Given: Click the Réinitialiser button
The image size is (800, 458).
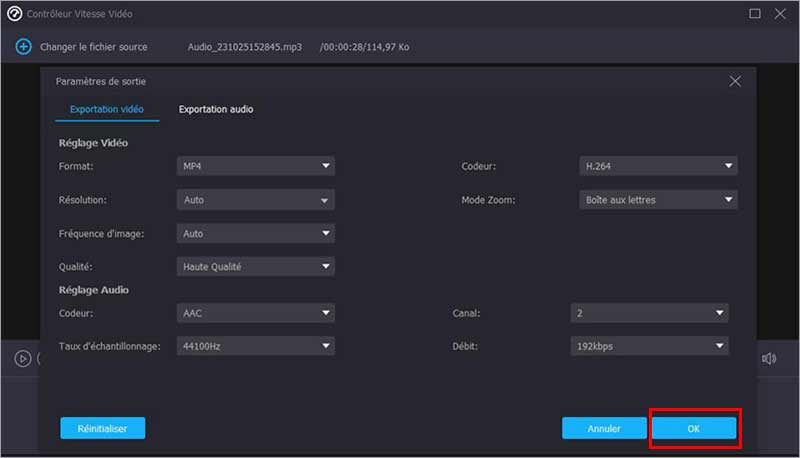Looking at the screenshot, I should 102,428.
